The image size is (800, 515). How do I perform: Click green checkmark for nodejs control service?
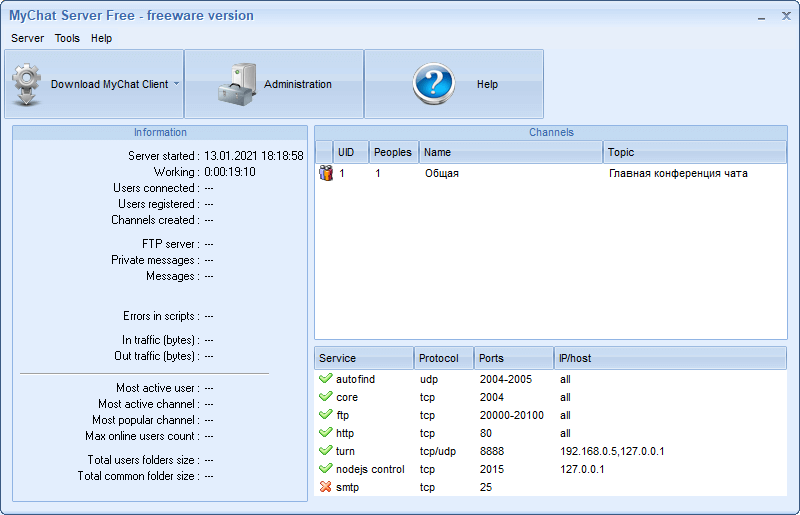click(326, 469)
